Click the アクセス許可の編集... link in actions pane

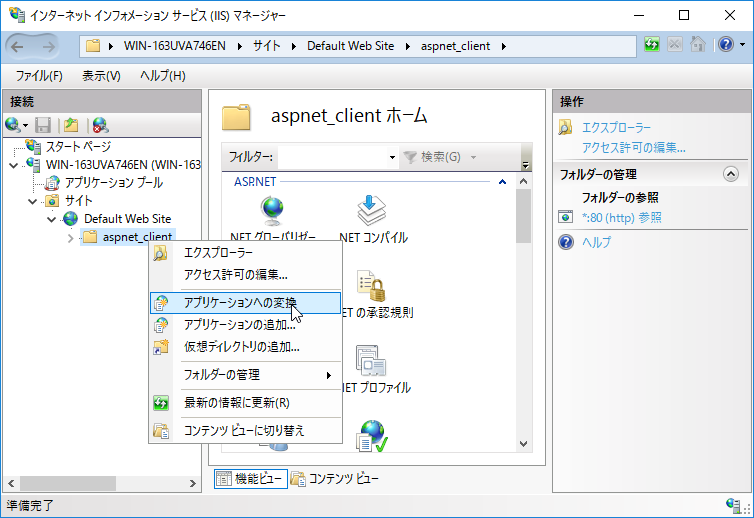tap(633, 147)
